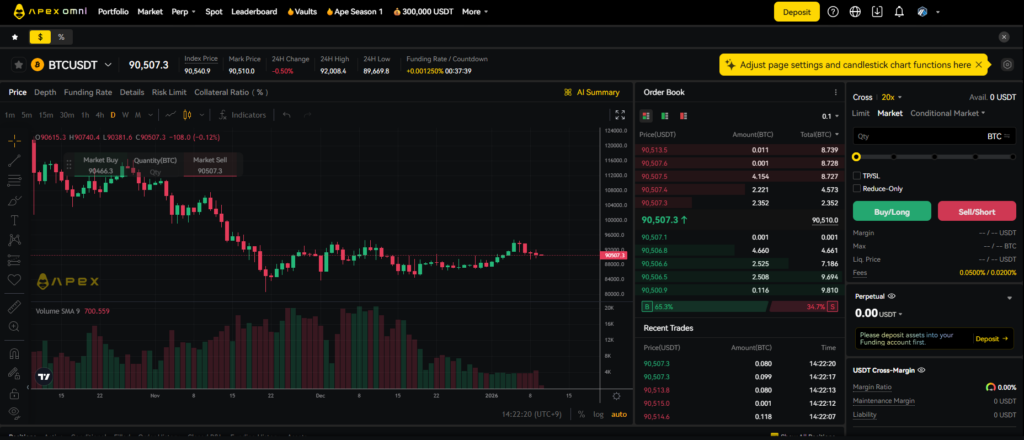Click the Sell/Short button
The image size is (1024, 440).
977,212
